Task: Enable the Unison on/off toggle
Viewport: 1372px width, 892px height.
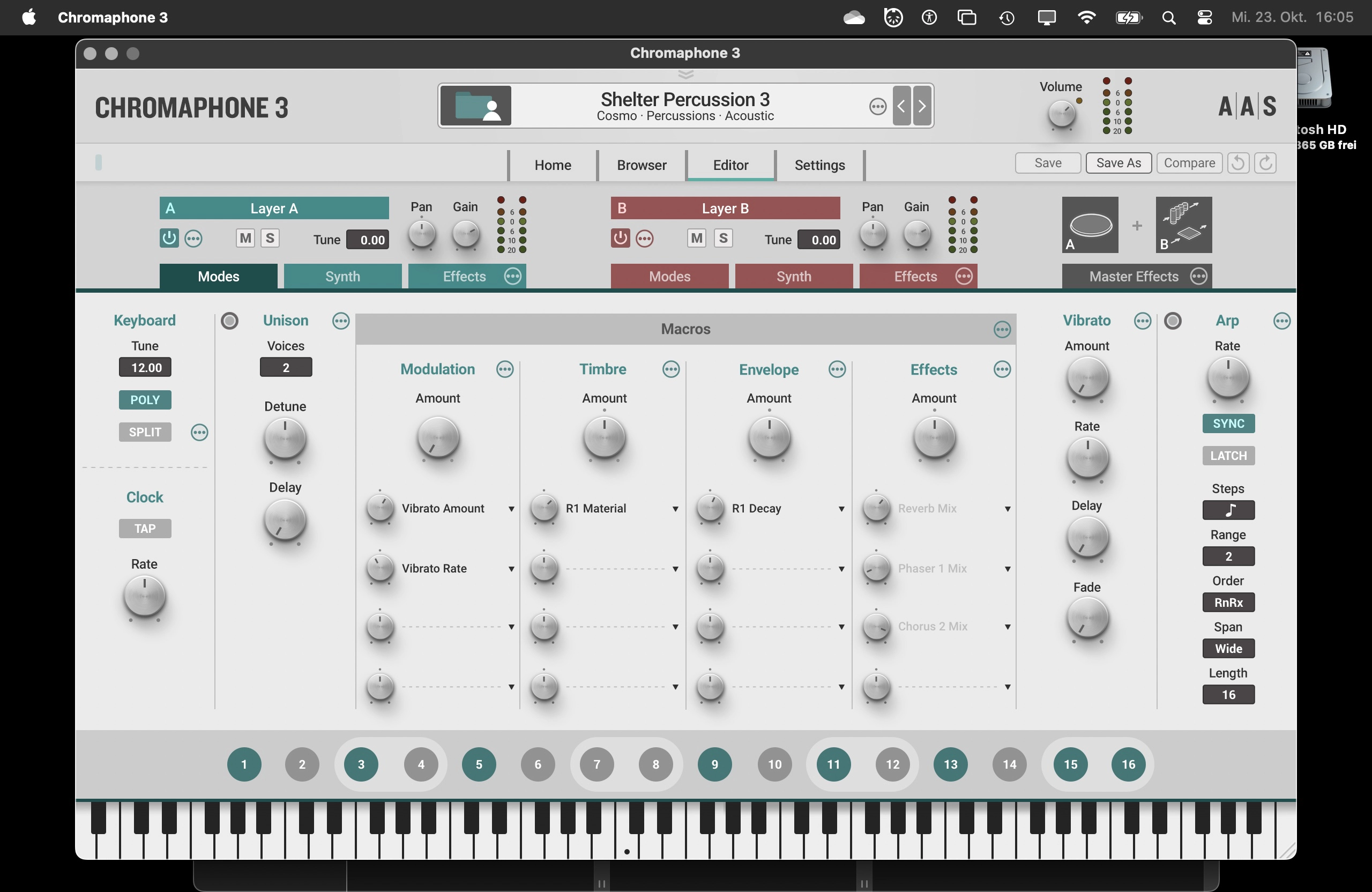Action: point(229,321)
